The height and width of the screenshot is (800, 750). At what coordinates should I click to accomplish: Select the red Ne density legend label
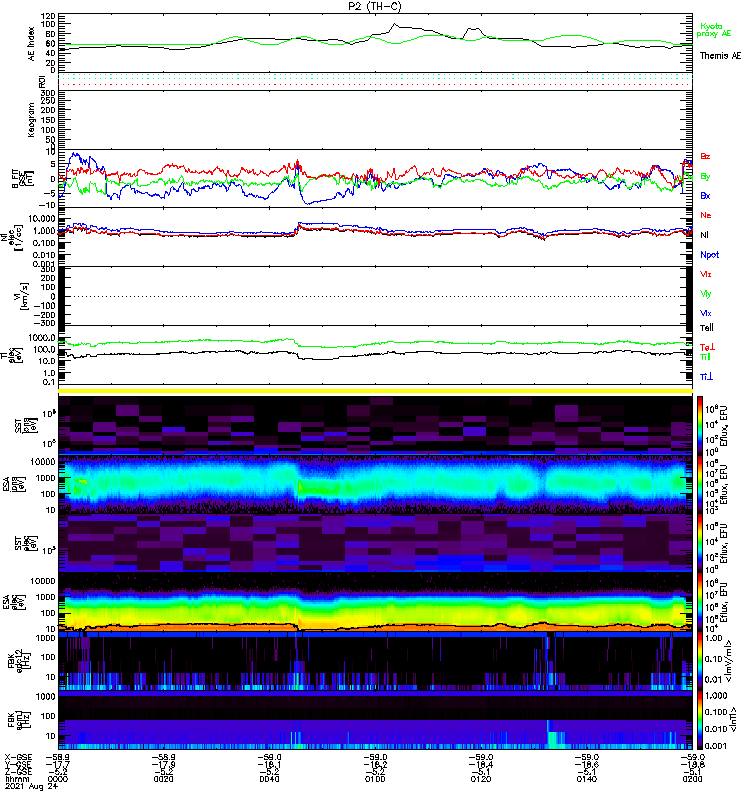pyautogui.click(x=705, y=215)
